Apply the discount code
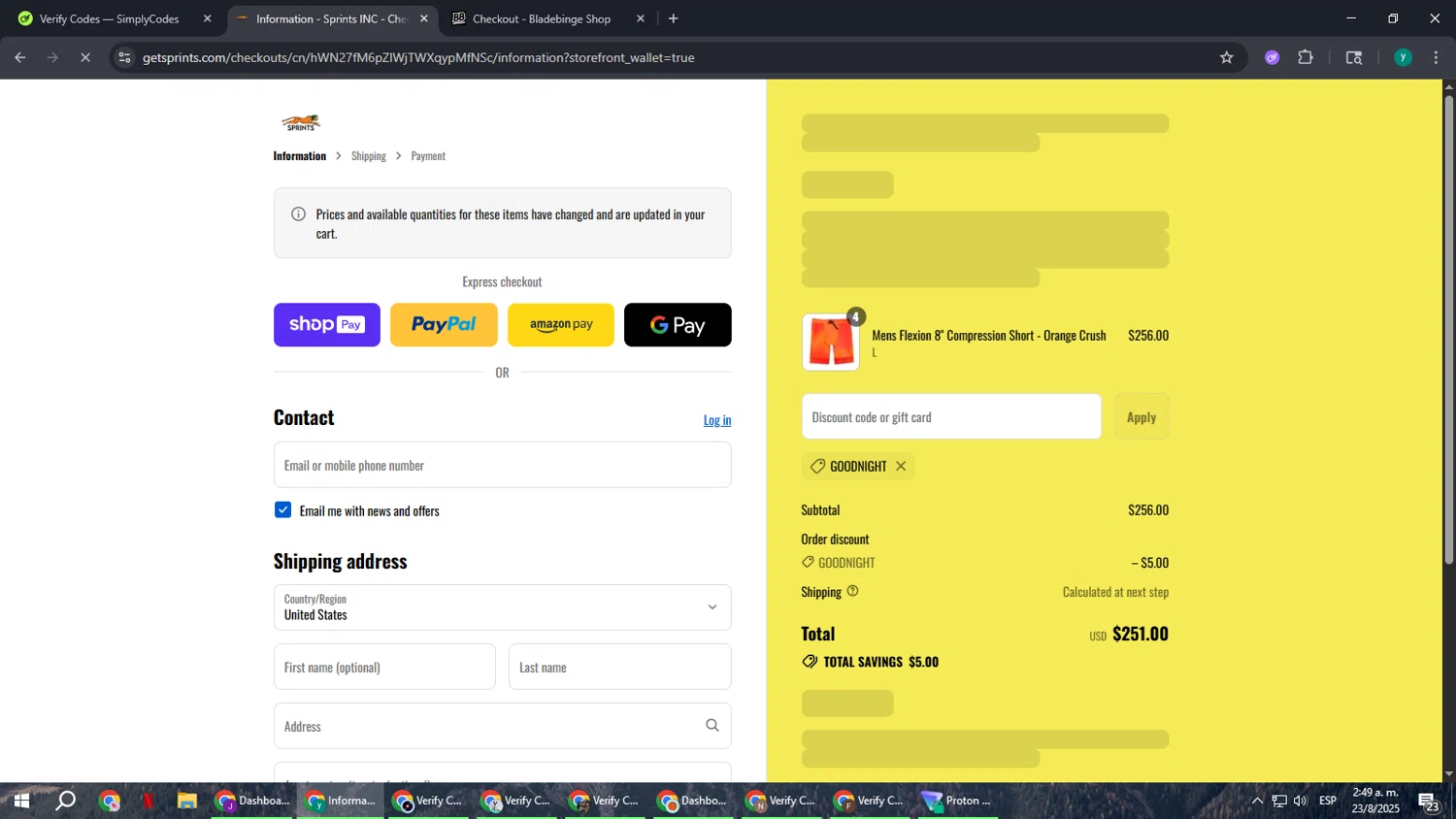The image size is (1456, 819). point(1142,417)
